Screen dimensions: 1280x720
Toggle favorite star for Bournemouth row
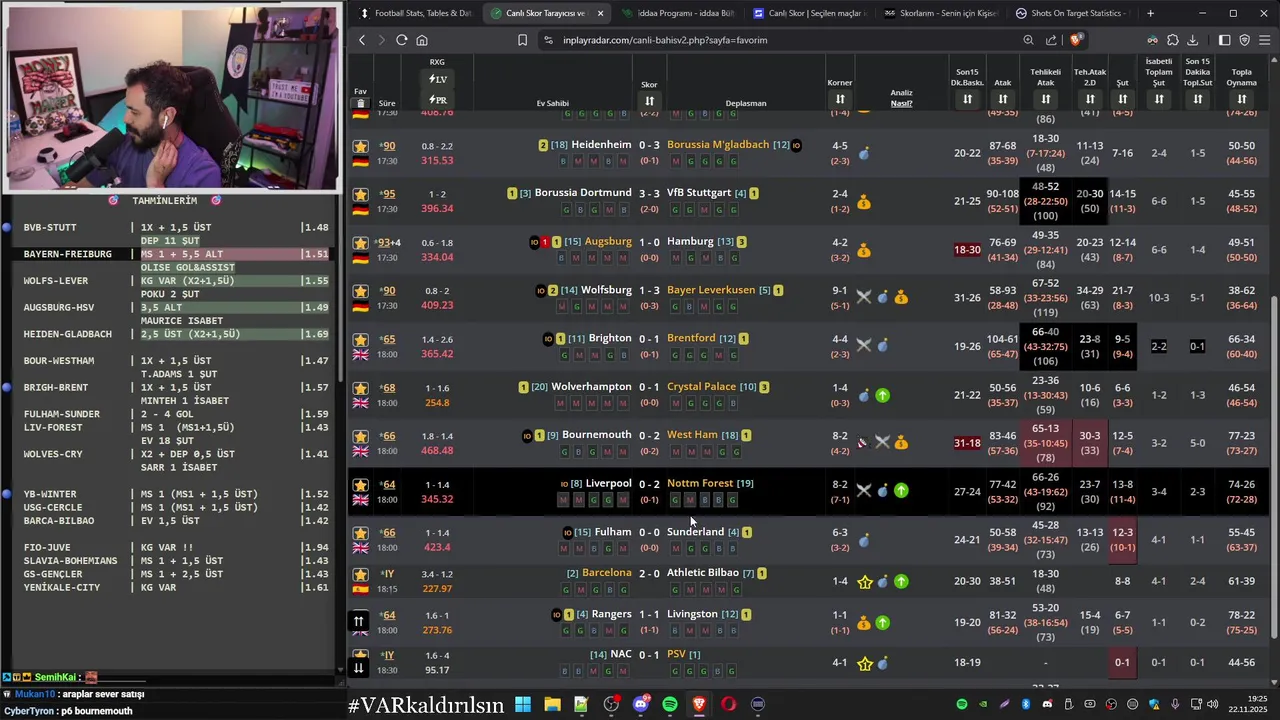tap(361, 437)
